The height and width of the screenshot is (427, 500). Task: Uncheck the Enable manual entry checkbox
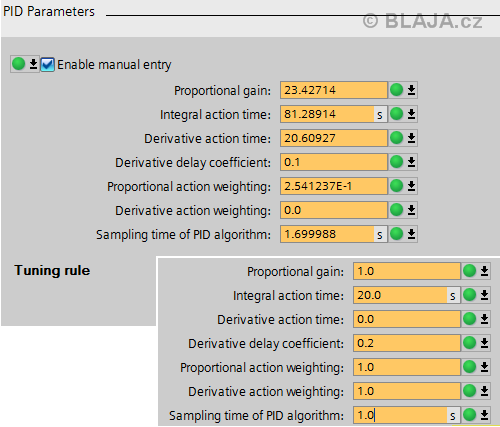point(47,64)
